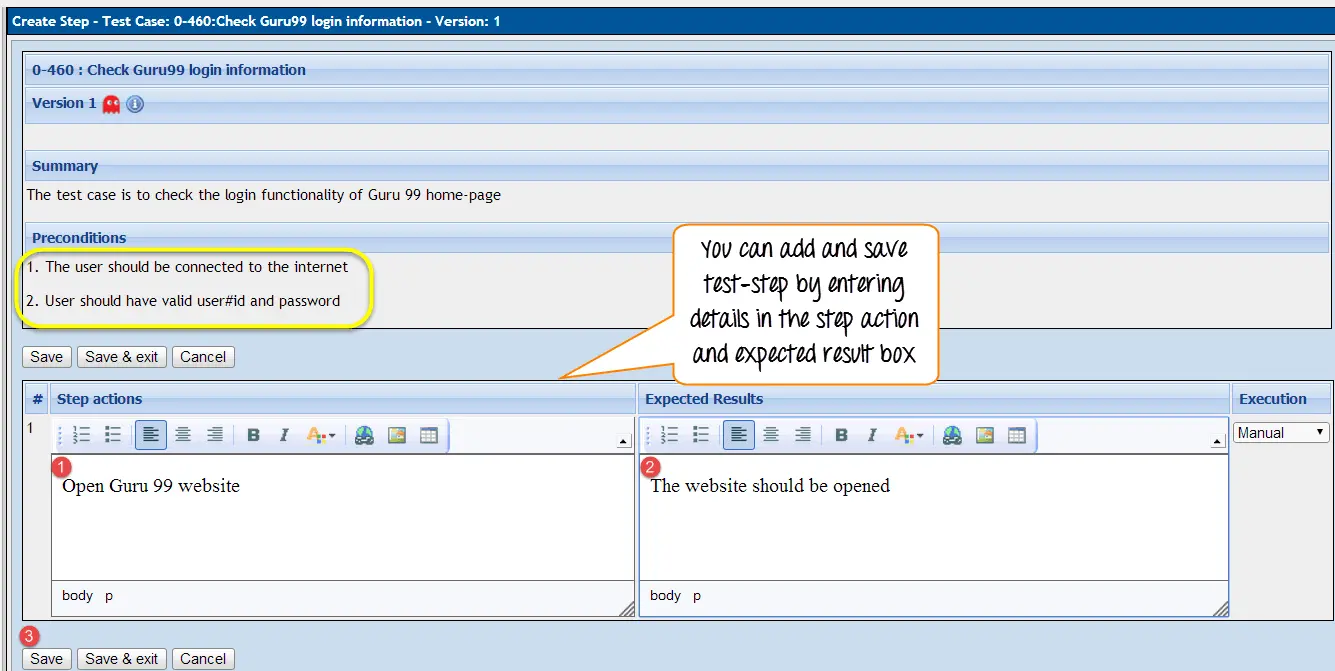Screen dimensions: 1335x671
Task: Insert numbered list in Expected Results editor
Action: (670, 435)
